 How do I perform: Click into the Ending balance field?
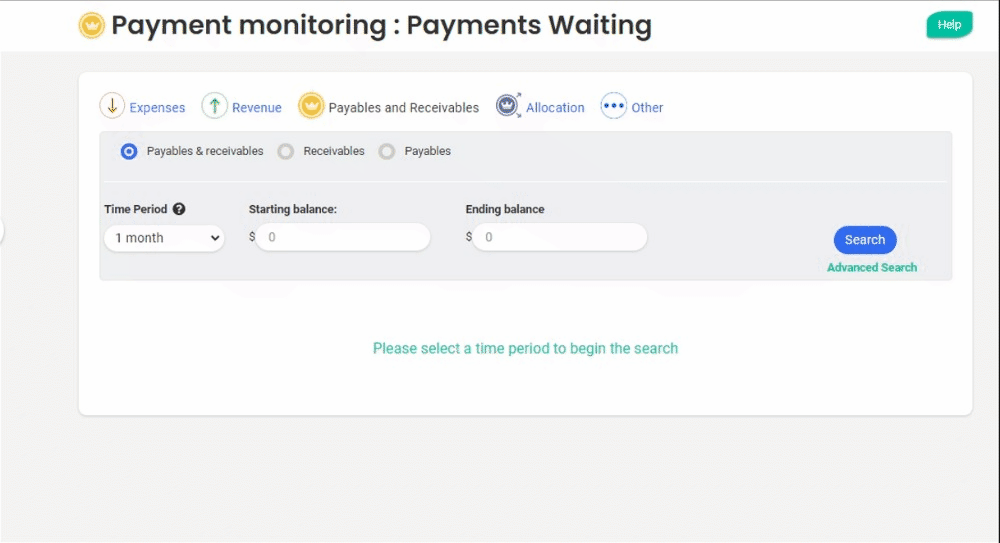tap(560, 238)
